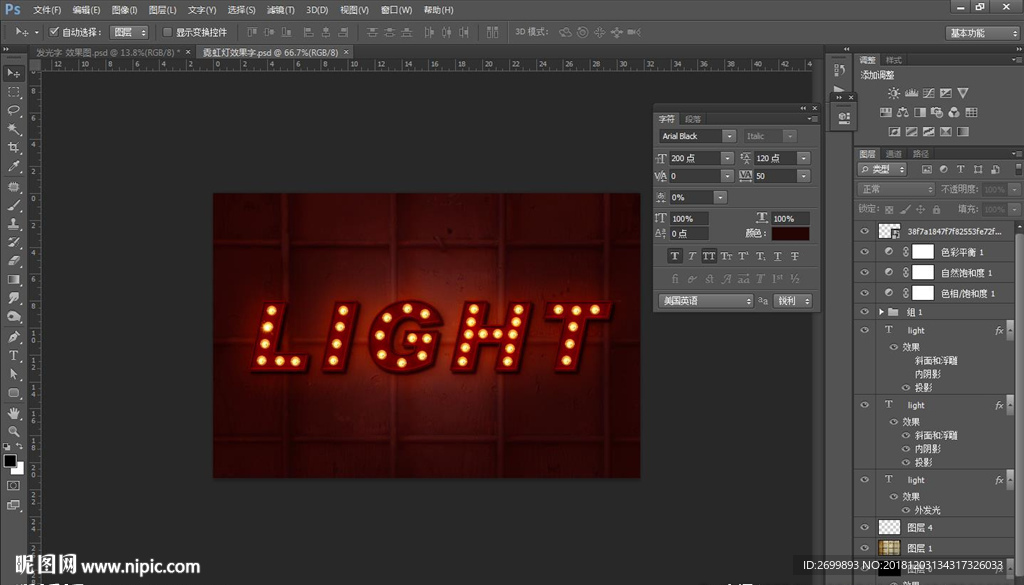
Task: Open the 基本功能 workspace dropdown
Action: tap(983, 33)
